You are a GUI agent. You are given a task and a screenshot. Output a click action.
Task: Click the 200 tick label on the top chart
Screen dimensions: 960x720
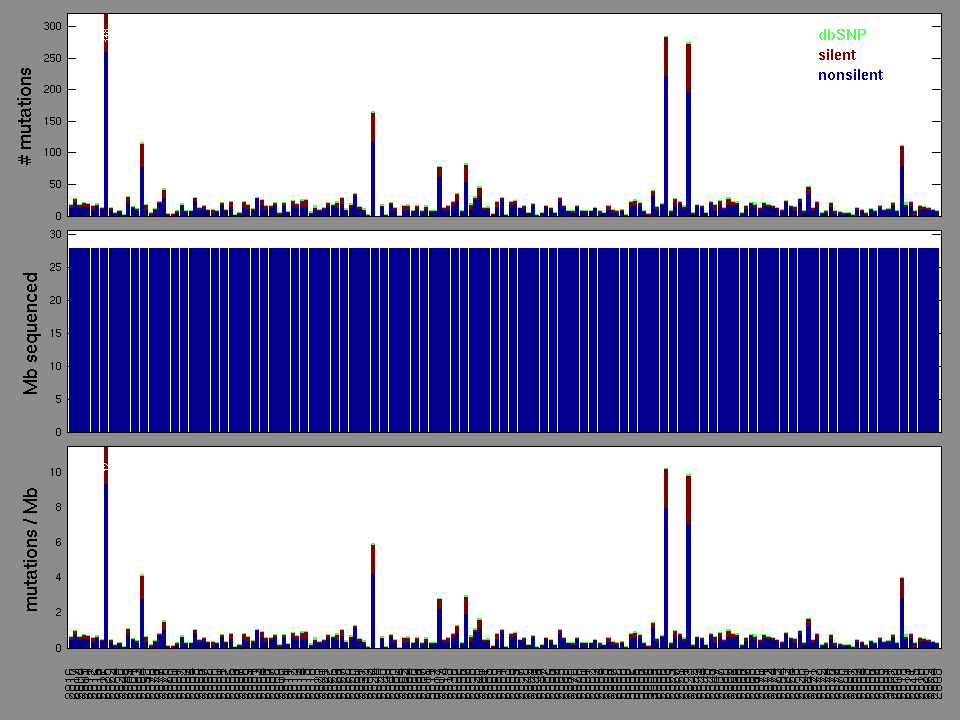pyautogui.click(x=50, y=90)
